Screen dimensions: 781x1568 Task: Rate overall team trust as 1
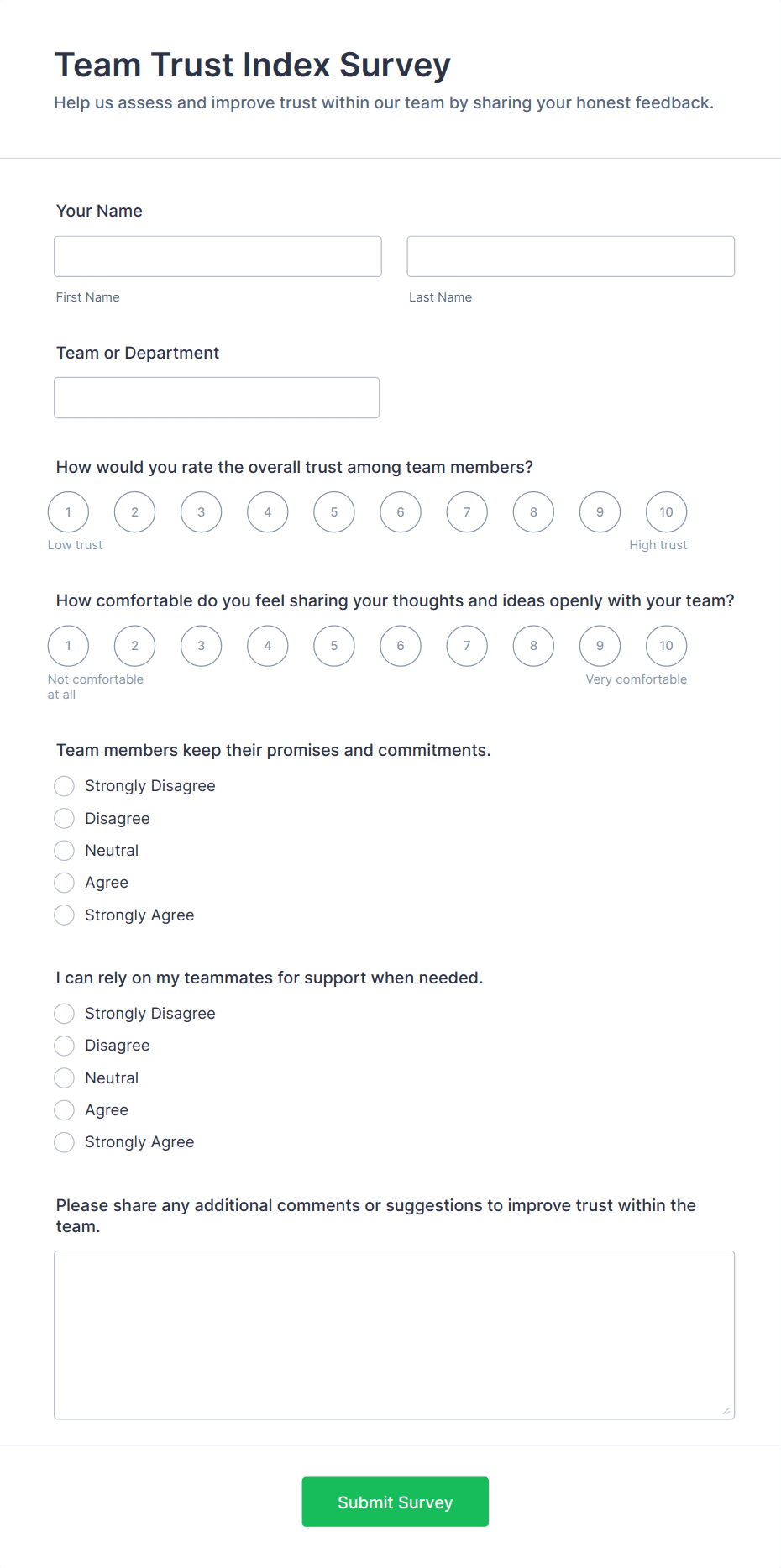pyautogui.click(x=68, y=512)
